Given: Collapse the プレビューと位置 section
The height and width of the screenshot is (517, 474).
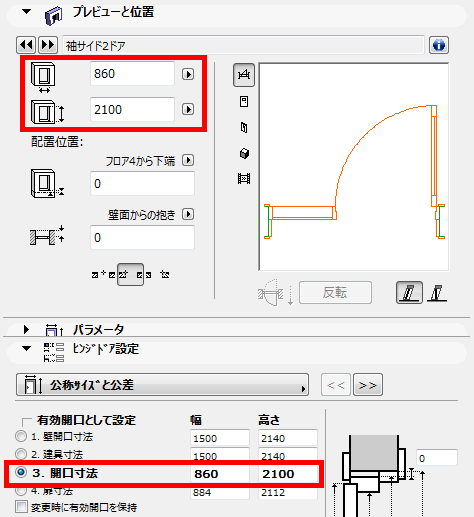Looking at the screenshot, I should 26,12.
